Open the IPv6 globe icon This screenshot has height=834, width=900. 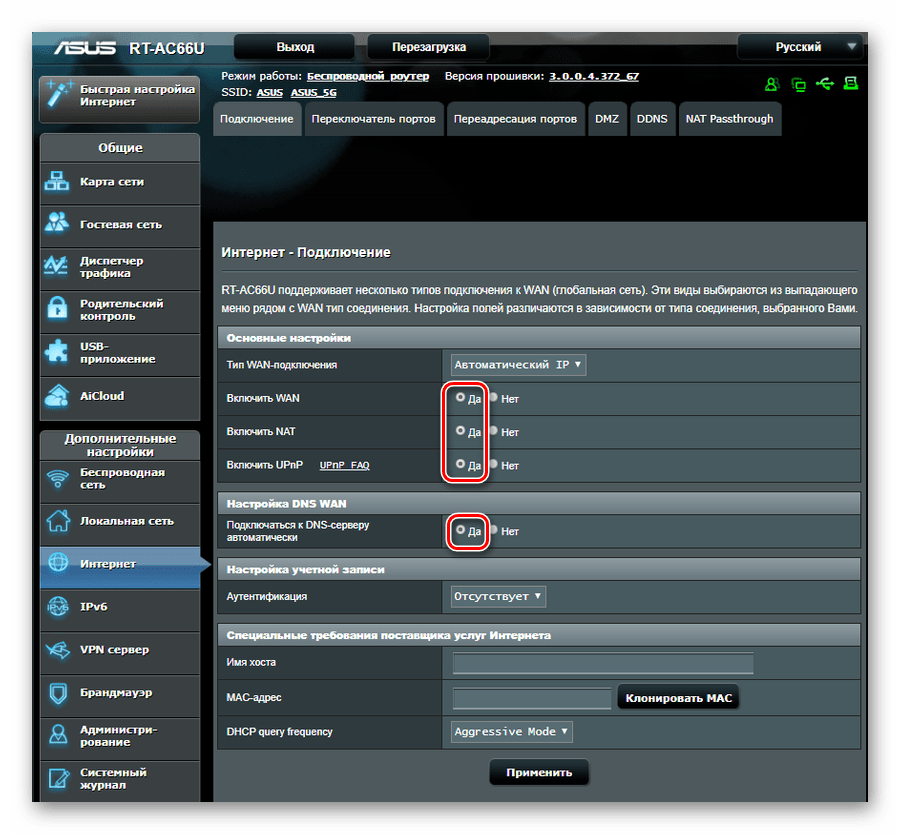pyautogui.click(x=57, y=606)
